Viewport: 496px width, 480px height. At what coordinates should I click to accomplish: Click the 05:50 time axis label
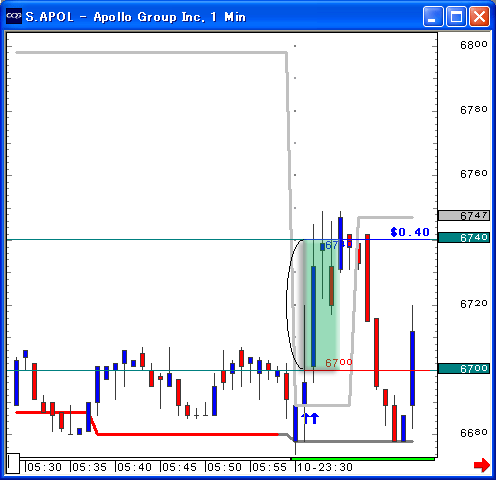click(x=224, y=467)
